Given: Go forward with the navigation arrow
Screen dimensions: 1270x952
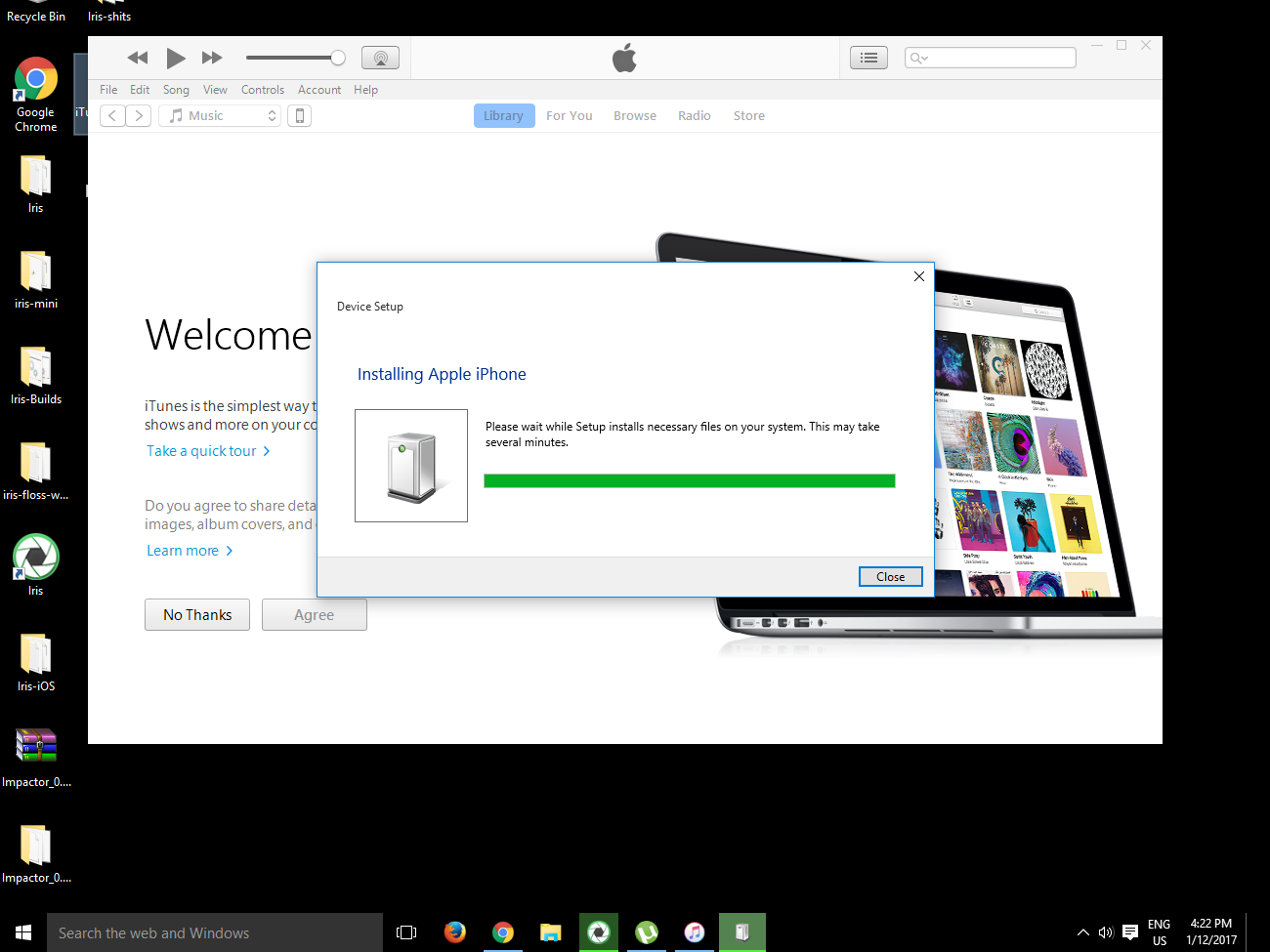Looking at the screenshot, I should pyautogui.click(x=139, y=115).
